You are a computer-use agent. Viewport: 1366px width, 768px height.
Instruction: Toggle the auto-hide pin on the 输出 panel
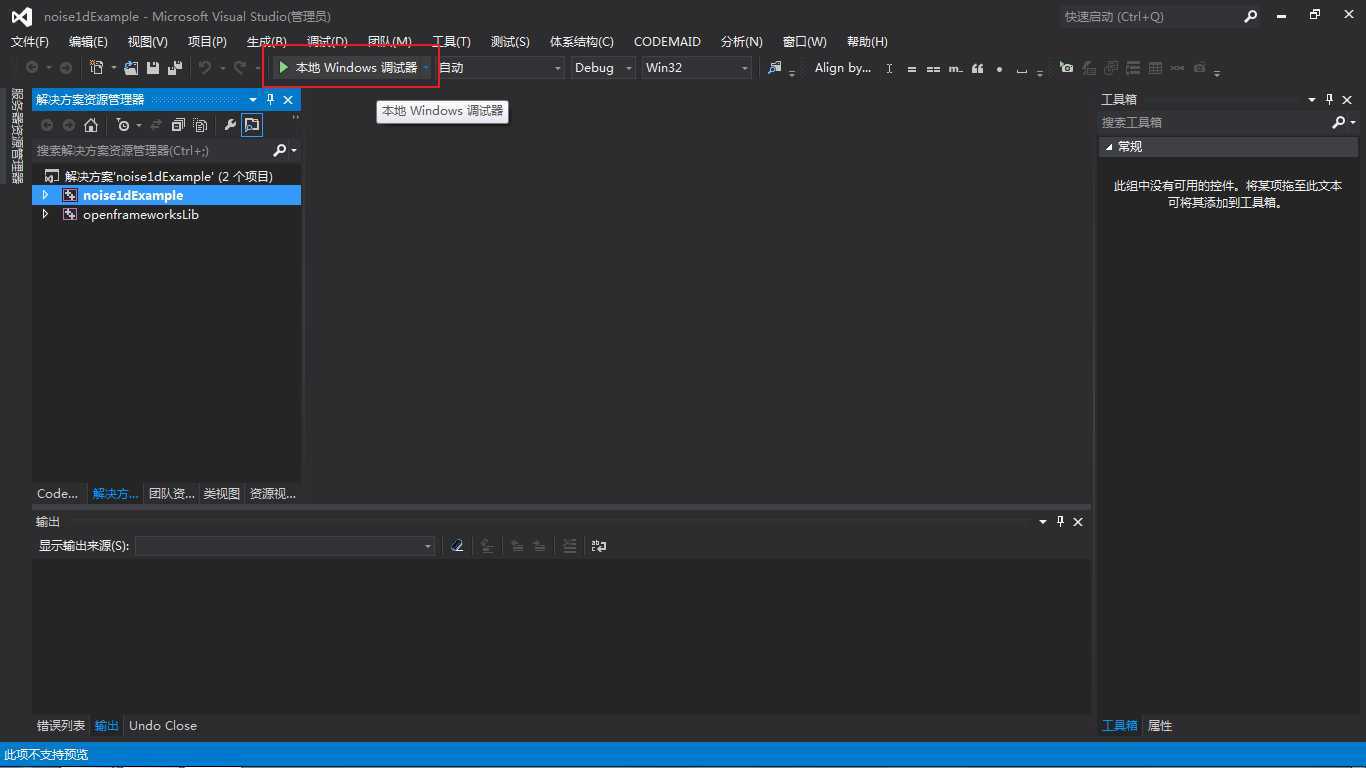[1061, 521]
